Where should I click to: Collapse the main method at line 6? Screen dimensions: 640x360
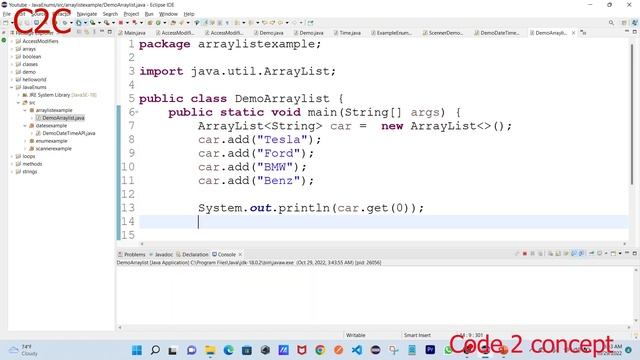tap(137, 112)
